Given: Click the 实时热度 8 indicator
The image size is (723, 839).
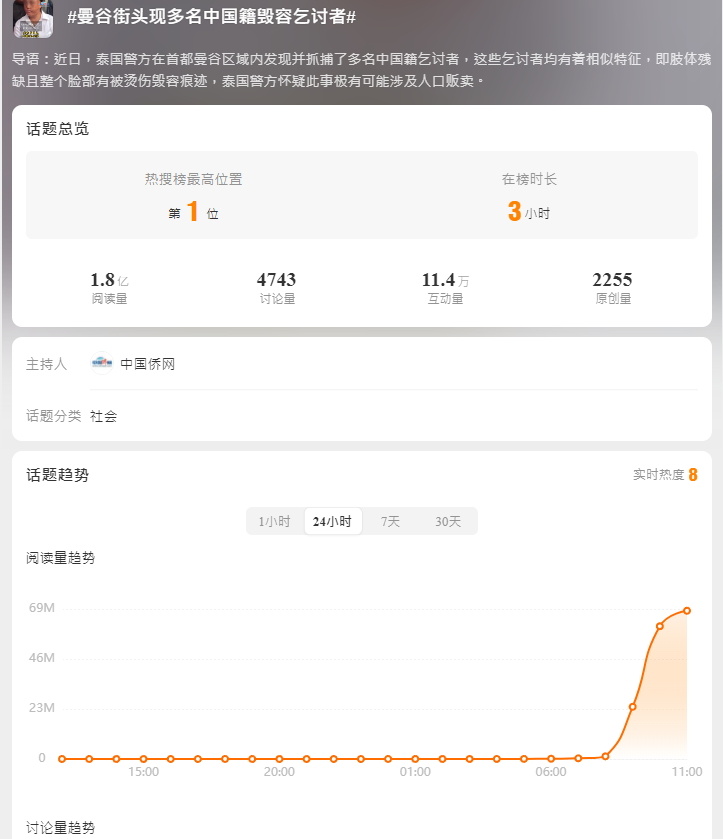Looking at the screenshot, I should click(665, 475).
